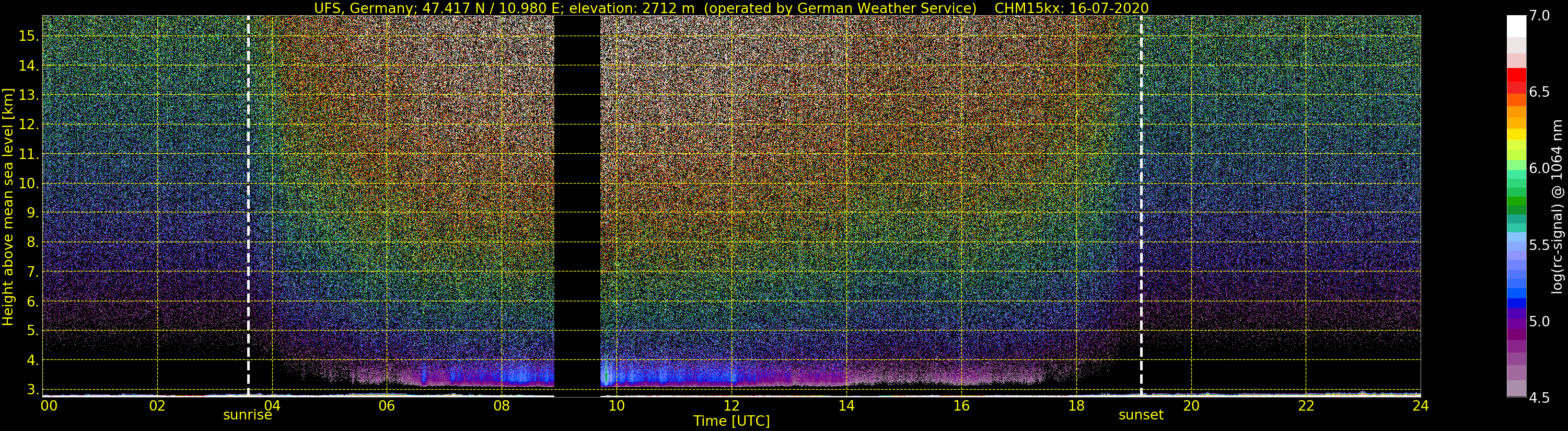Click the "06" time tick label

[387, 406]
